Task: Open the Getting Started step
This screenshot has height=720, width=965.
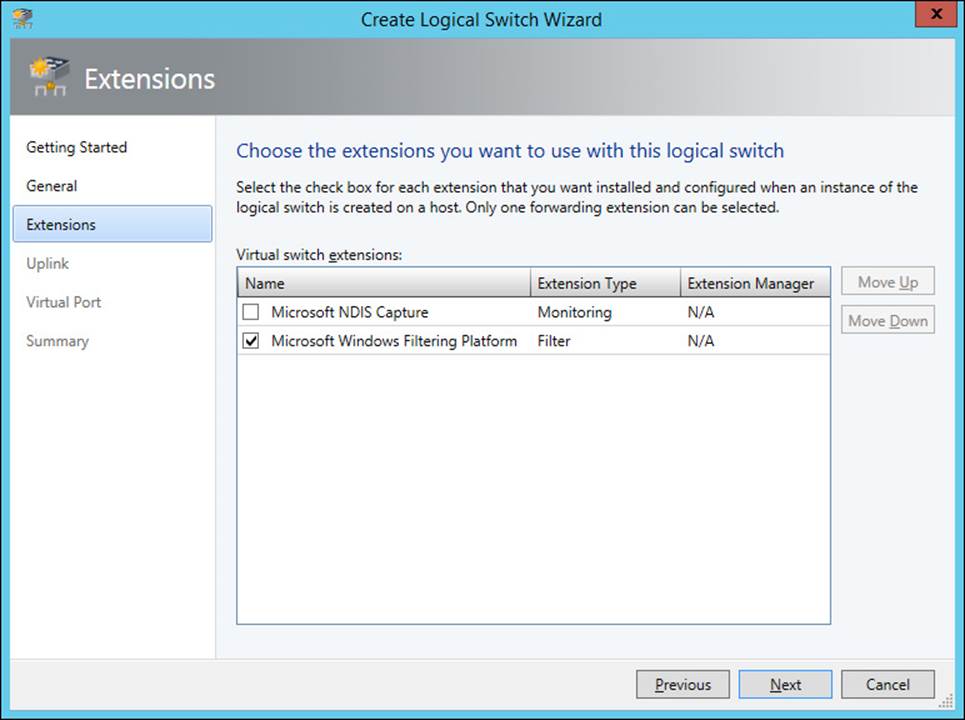Action: coord(76,148)
